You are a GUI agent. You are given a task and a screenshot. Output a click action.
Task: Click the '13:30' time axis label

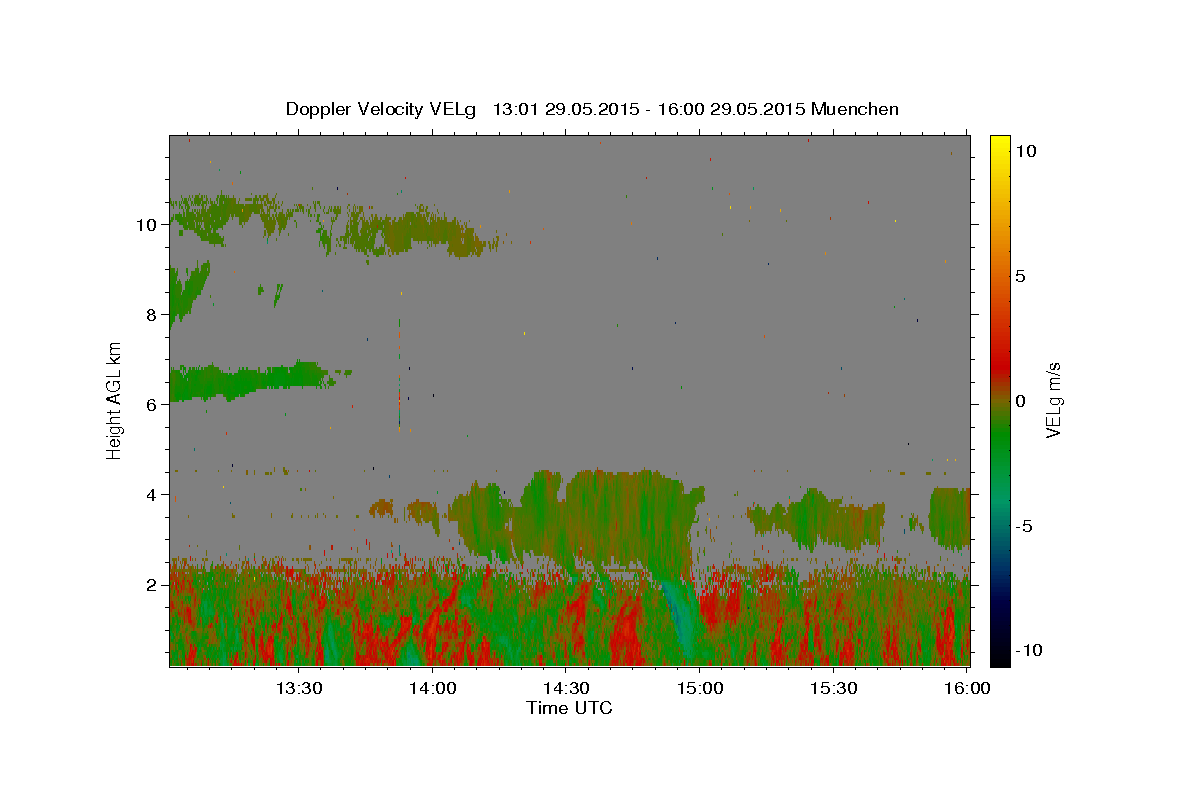click(299, 688)
